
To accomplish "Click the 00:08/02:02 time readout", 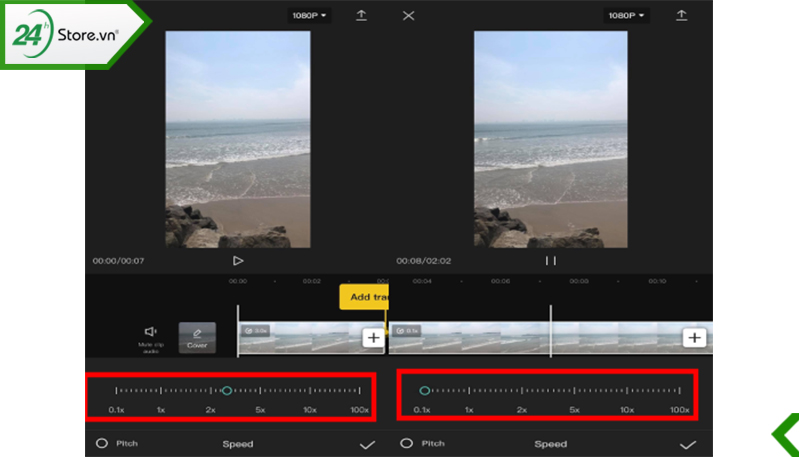I will 423,261.
